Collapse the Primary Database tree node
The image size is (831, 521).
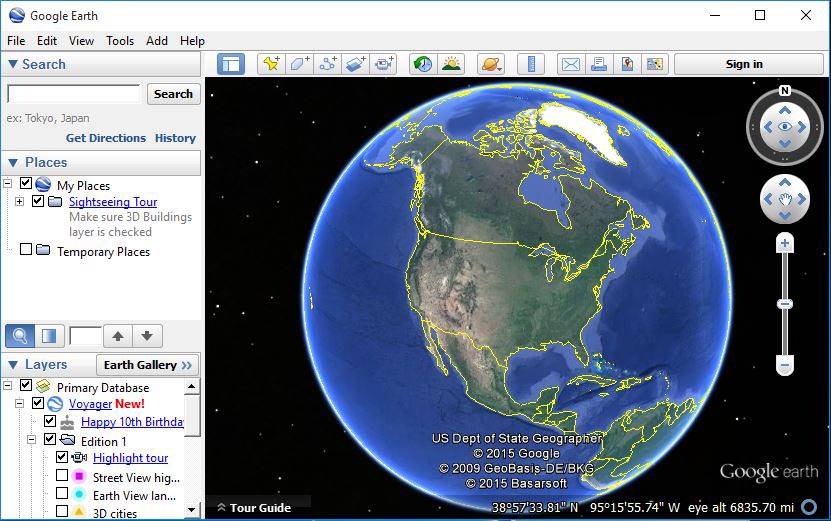point(7,385)
